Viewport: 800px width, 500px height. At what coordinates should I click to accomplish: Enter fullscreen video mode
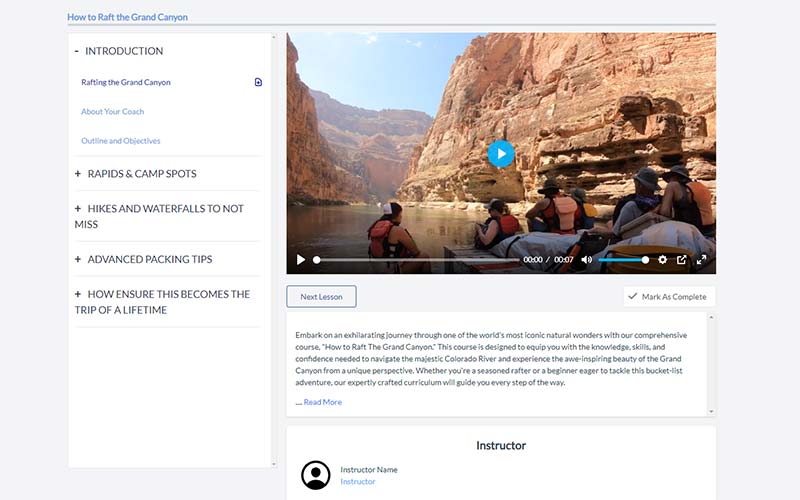[701, 260]
